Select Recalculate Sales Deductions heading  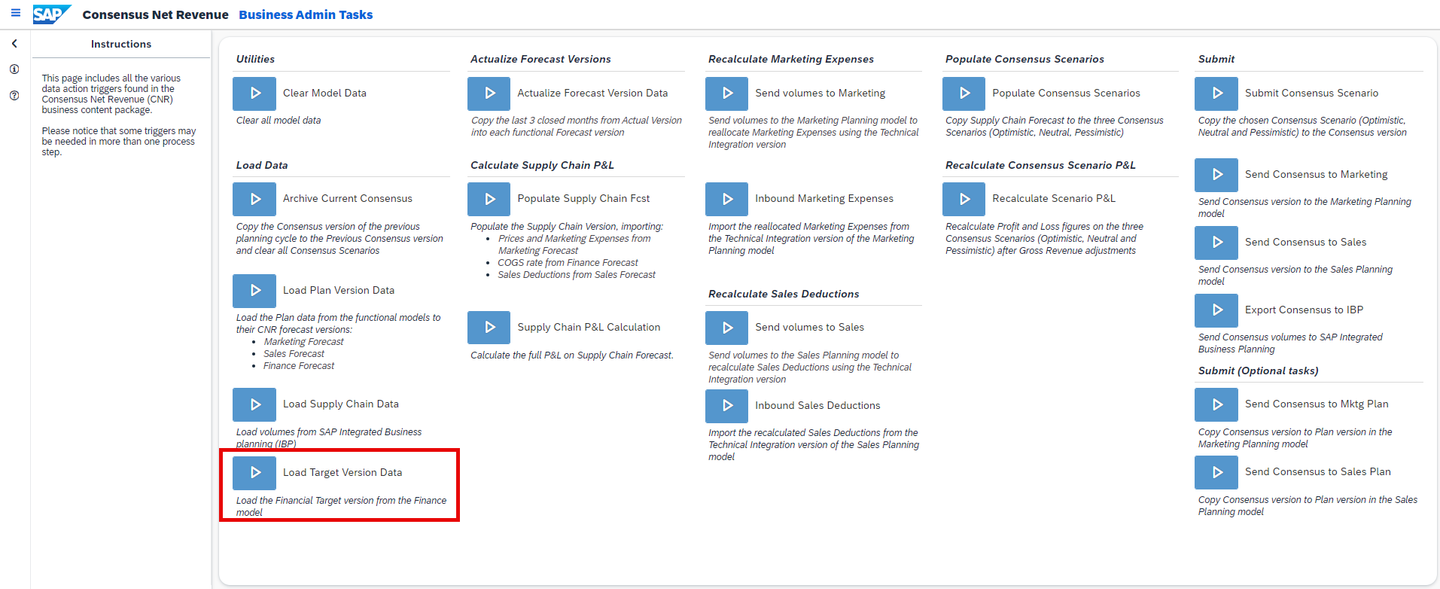784,294
